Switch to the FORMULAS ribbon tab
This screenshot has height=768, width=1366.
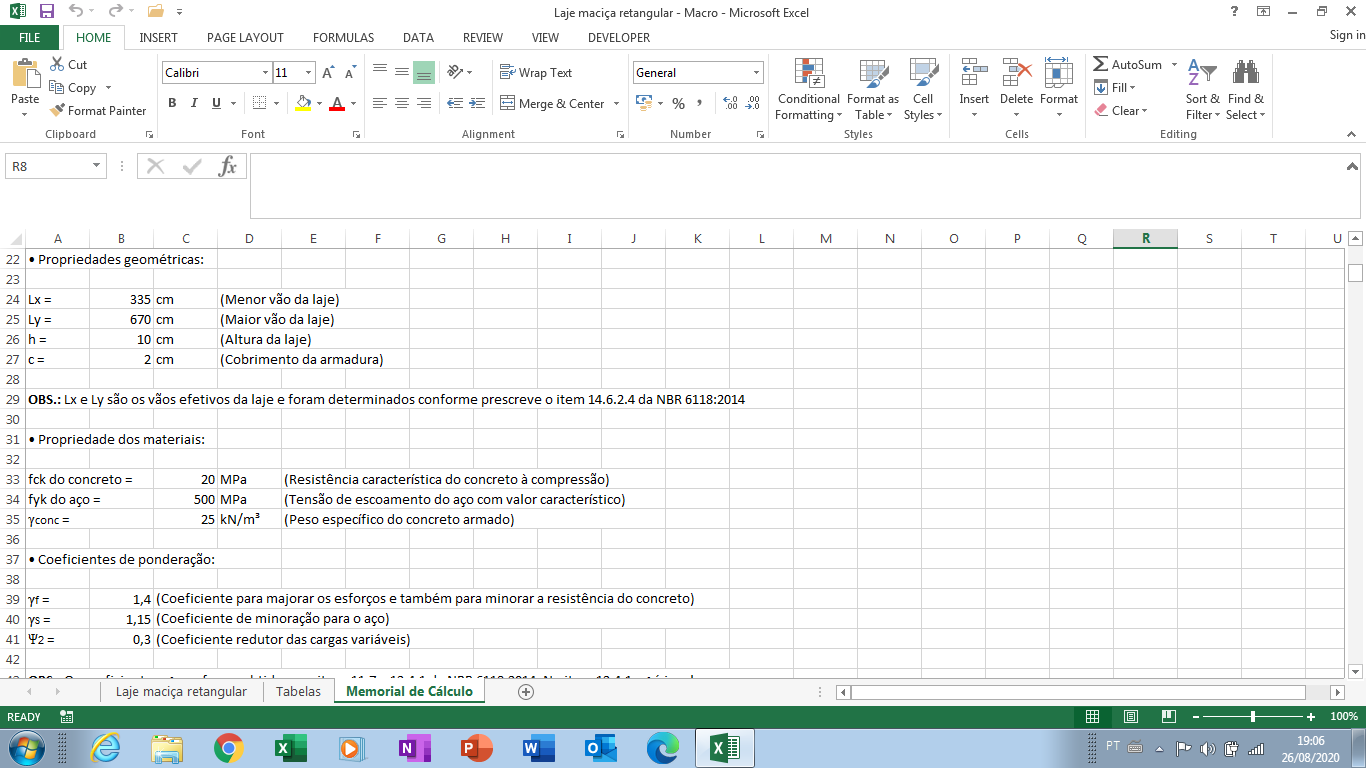tap(343, 37)
